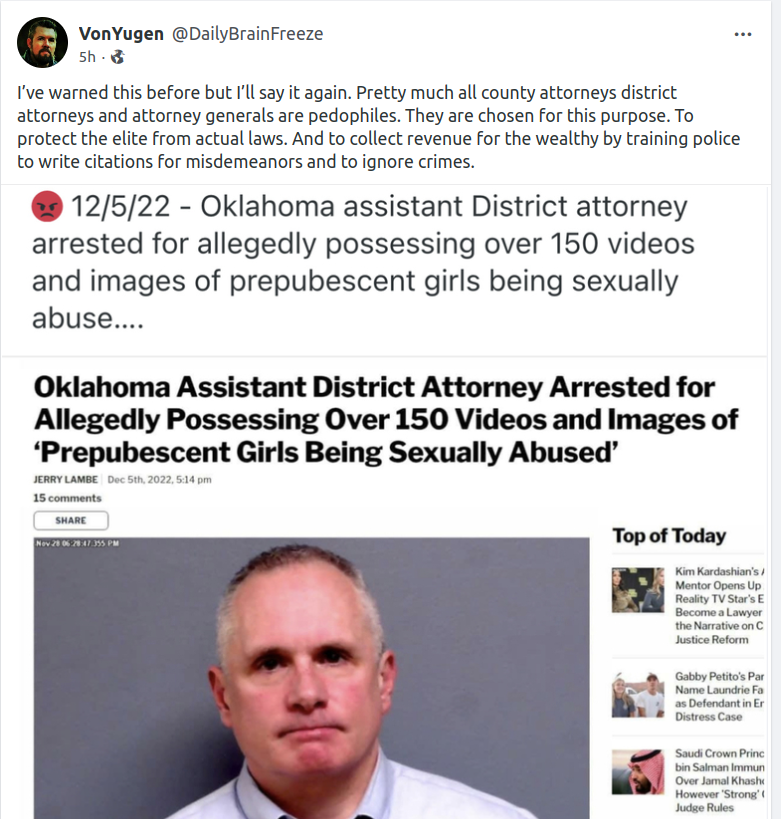Open the @DailyBrainFreeze handle link
The image size is (781, 819).
tap(248, 33)
